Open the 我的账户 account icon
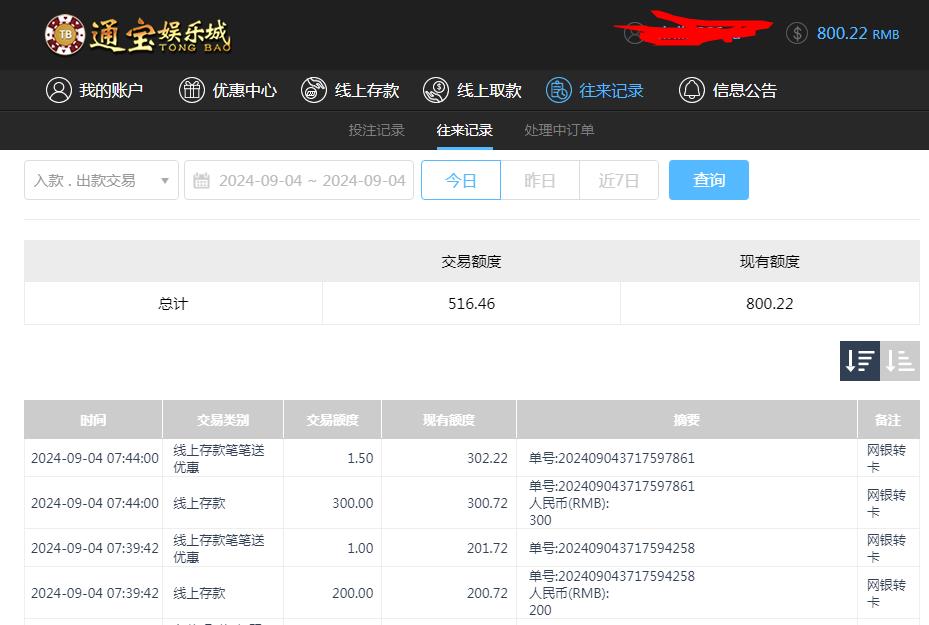This screenshot has height=625, width=929. tap(58, 90)
